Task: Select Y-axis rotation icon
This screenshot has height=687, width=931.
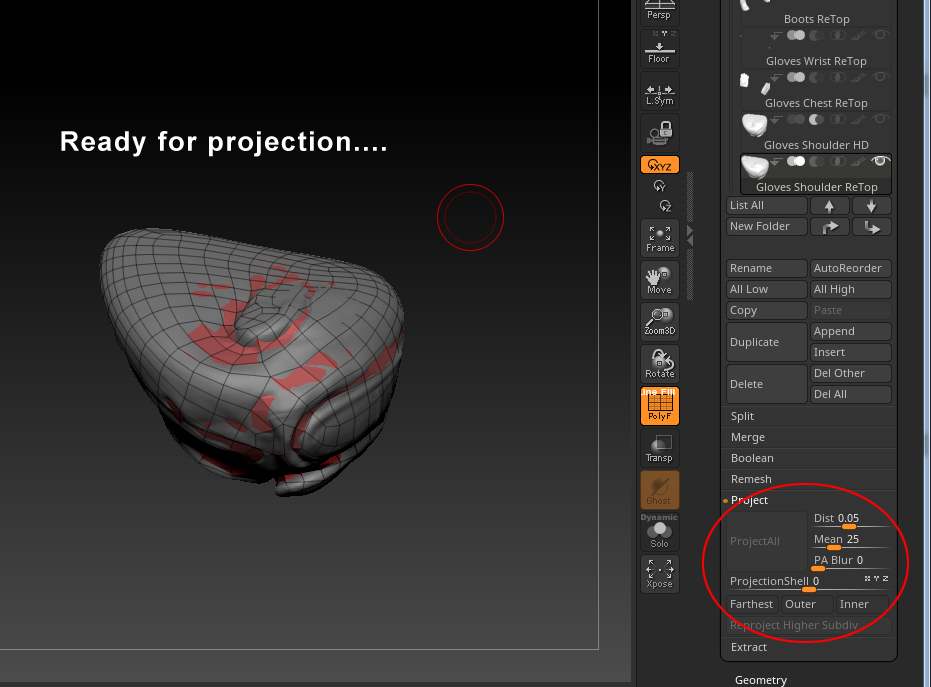Action: (660, 186)
